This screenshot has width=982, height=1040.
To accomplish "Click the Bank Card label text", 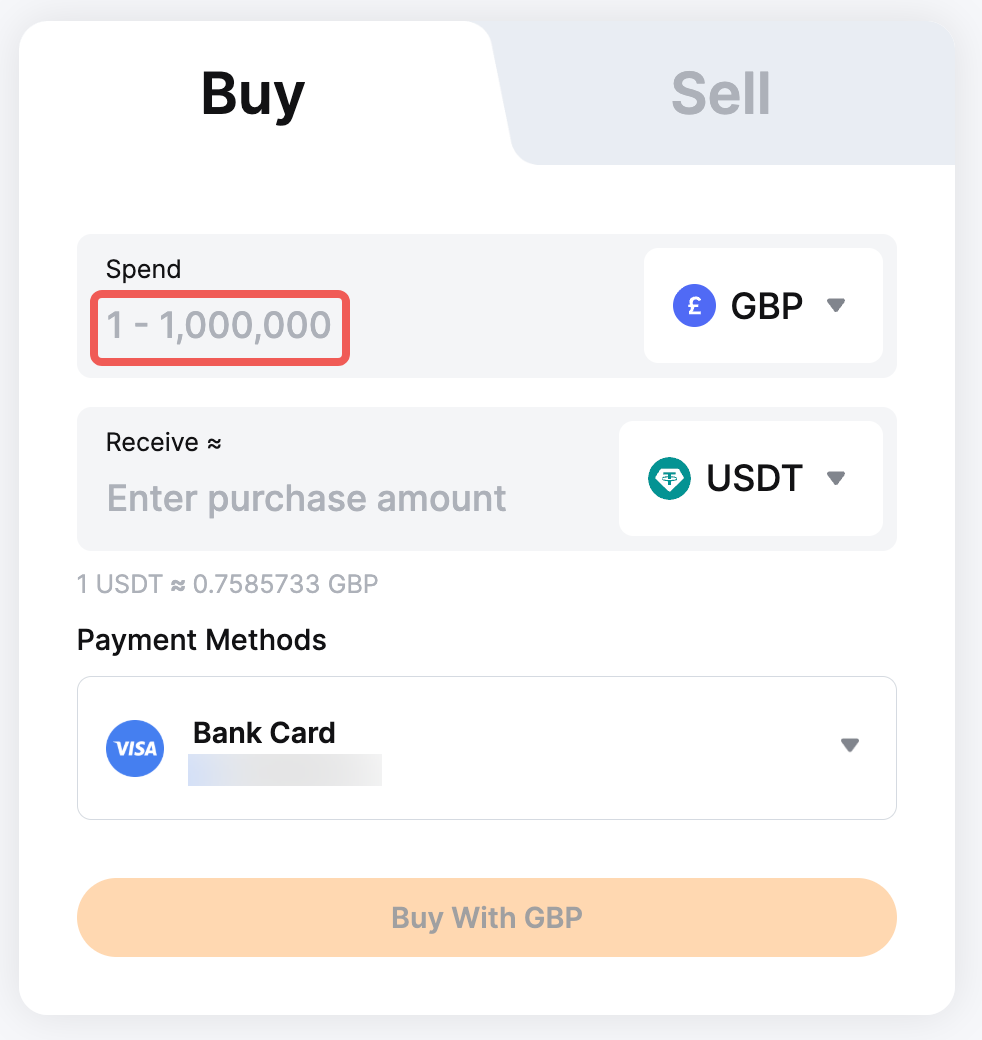I will (x=264, y=733).
